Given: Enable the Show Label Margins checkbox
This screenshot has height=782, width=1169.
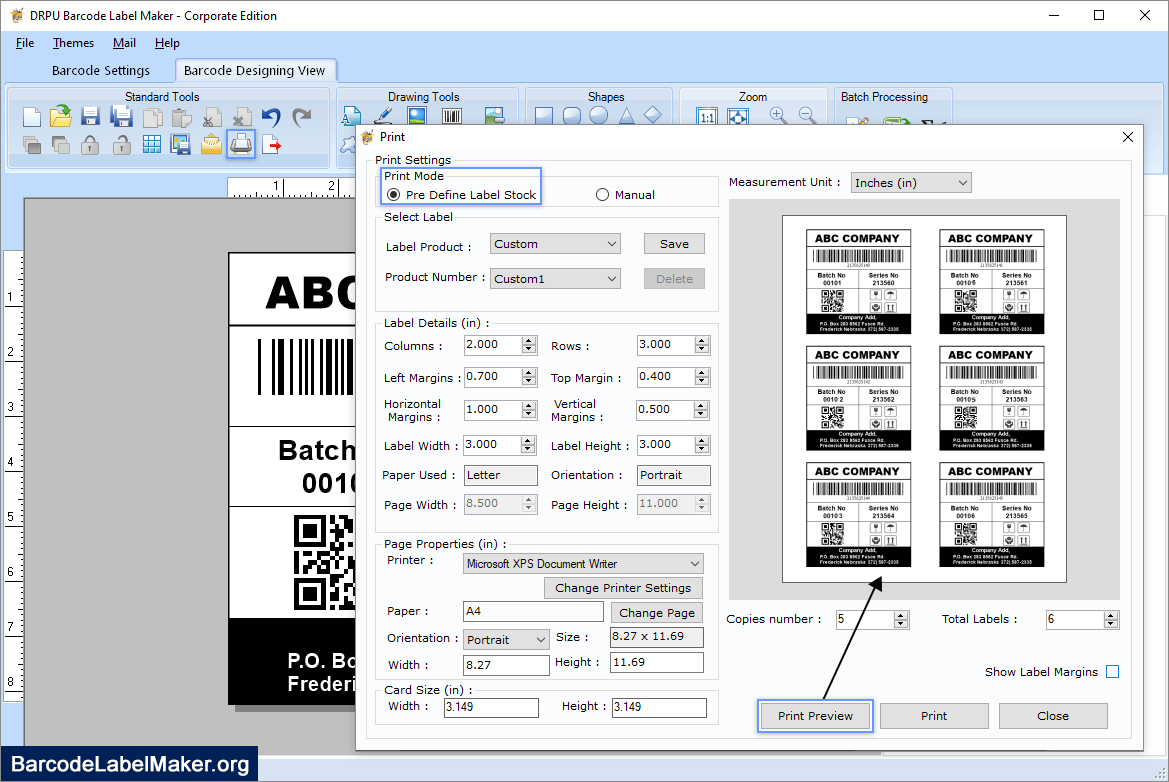Looking at the screenshot, I should [1112, 671].
